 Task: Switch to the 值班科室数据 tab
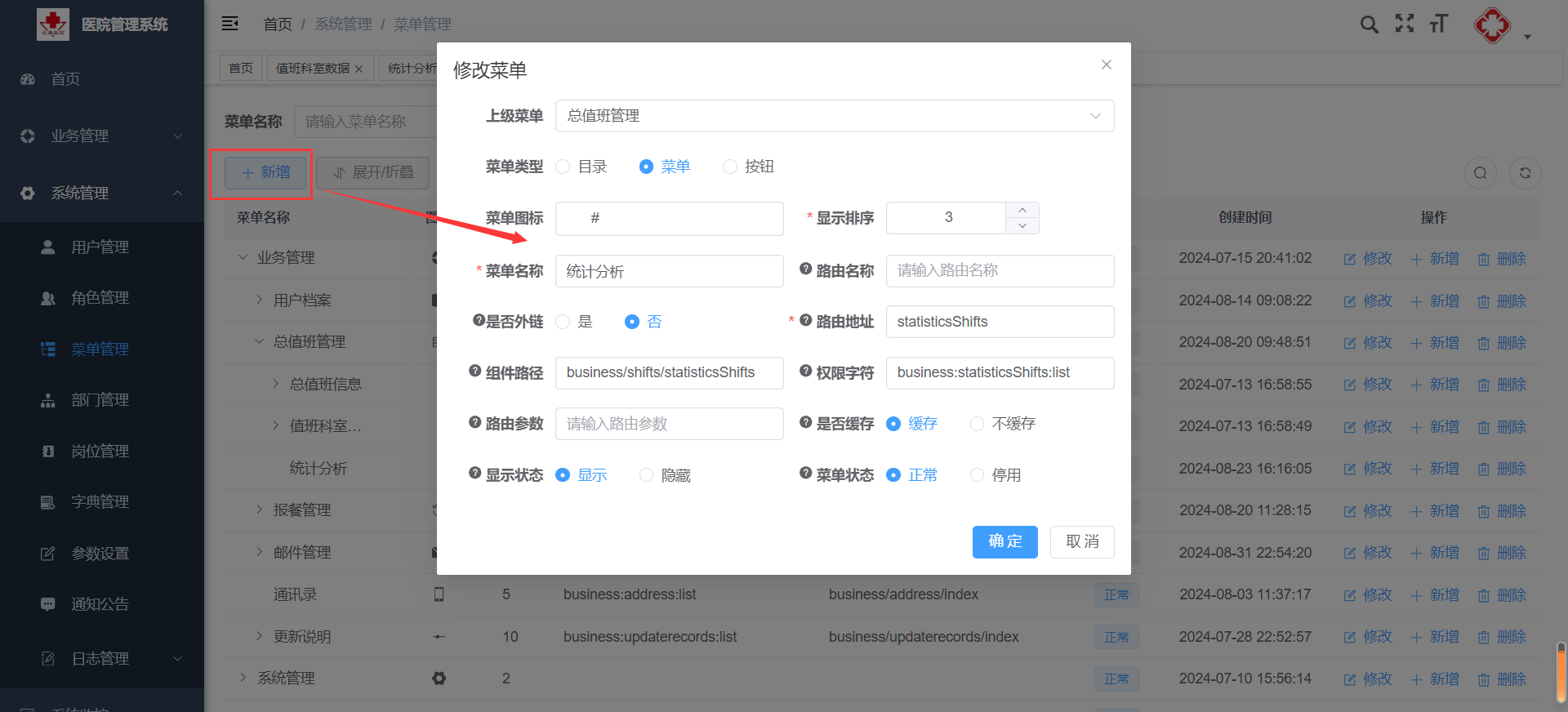[313, 69]
